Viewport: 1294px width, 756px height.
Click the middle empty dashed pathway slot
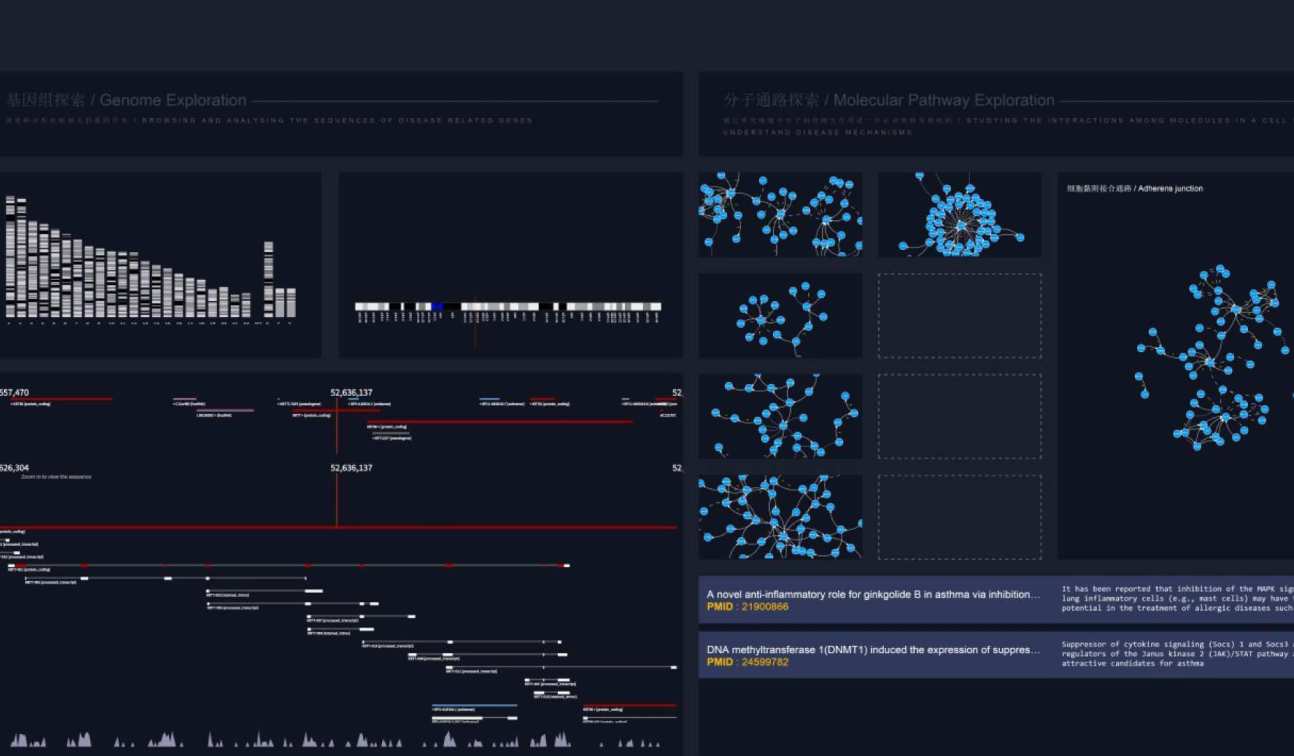959,416
